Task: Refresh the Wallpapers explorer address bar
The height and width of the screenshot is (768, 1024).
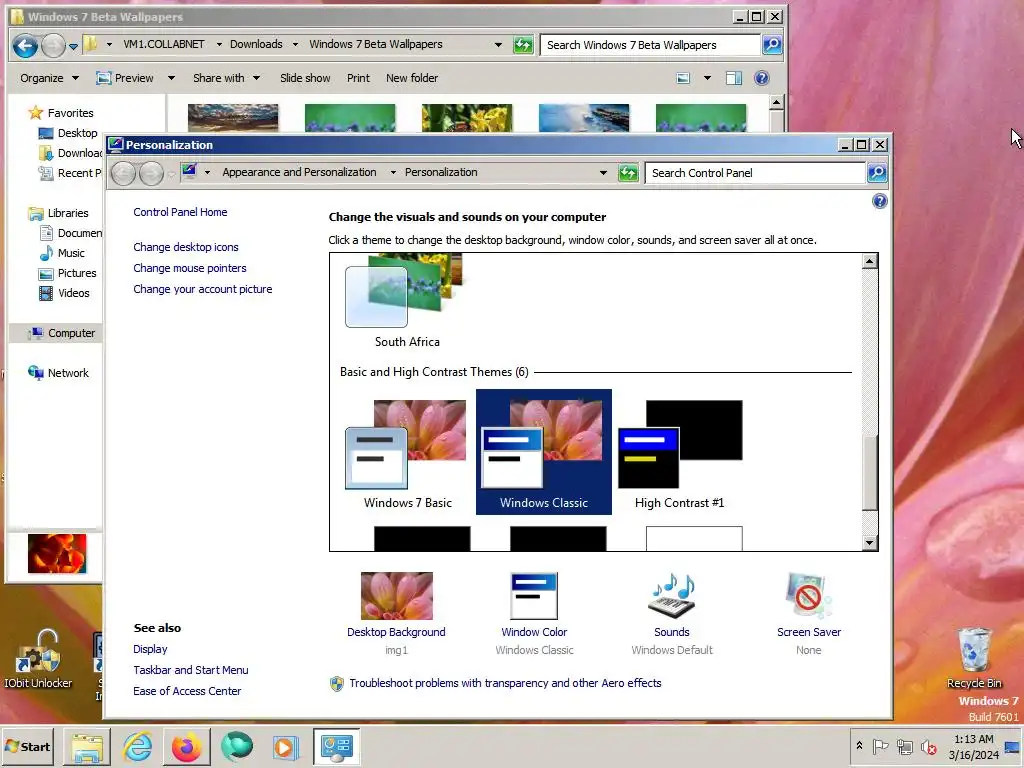Action: pyautogui.click(x=523, y=44)
